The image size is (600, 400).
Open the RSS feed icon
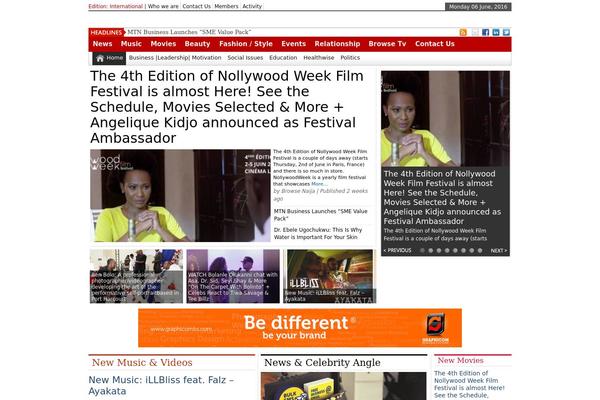pyautogui.click(x=463, y=33)
